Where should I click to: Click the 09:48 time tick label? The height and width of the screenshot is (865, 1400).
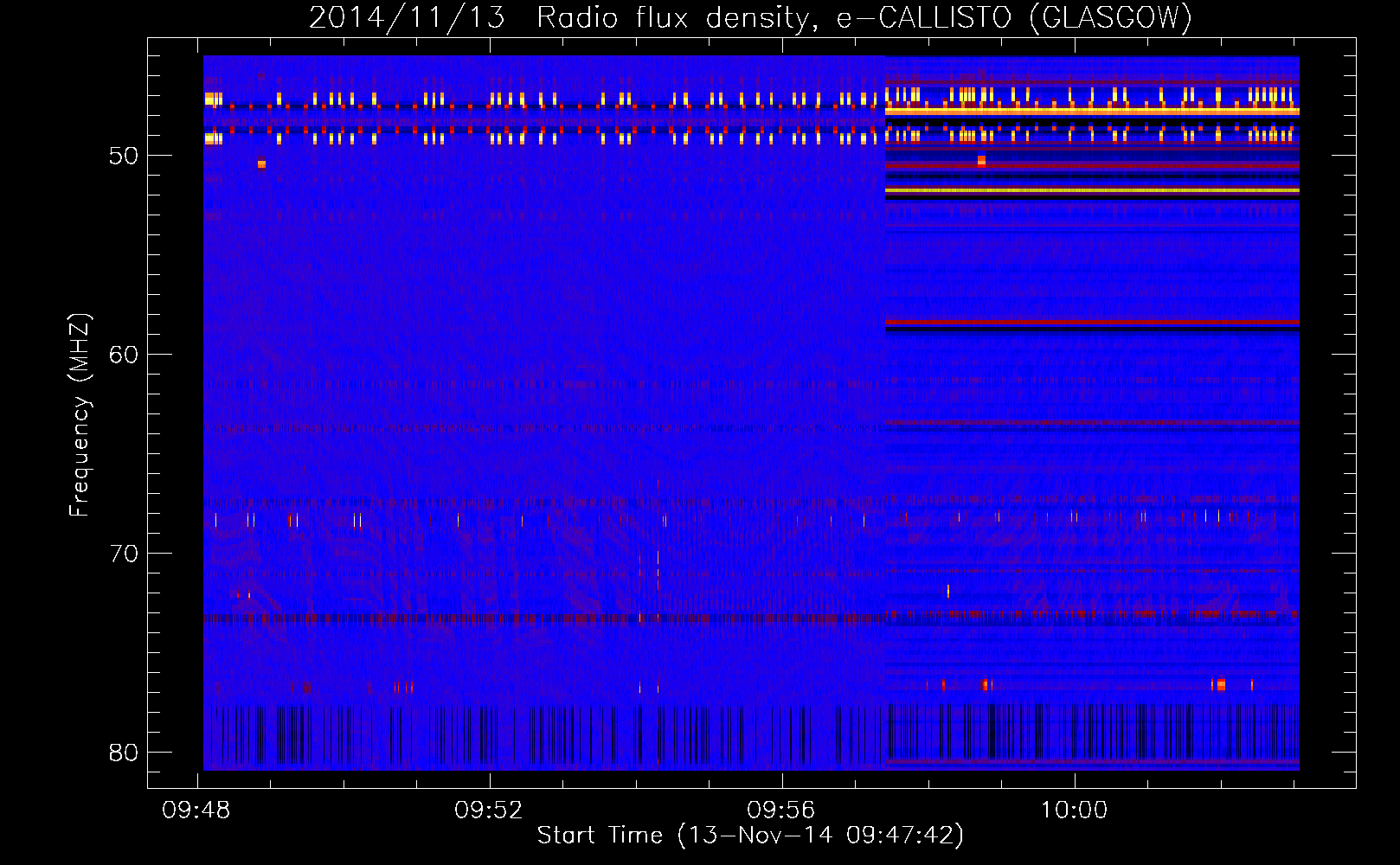coord(196,811)
